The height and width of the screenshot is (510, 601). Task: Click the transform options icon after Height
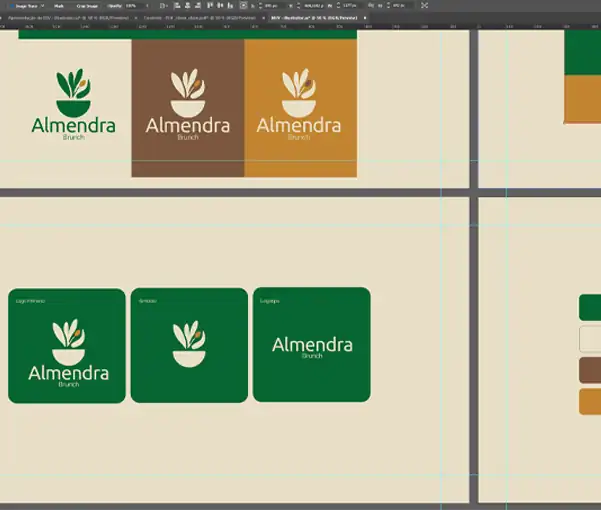click(x=424, y=5)
